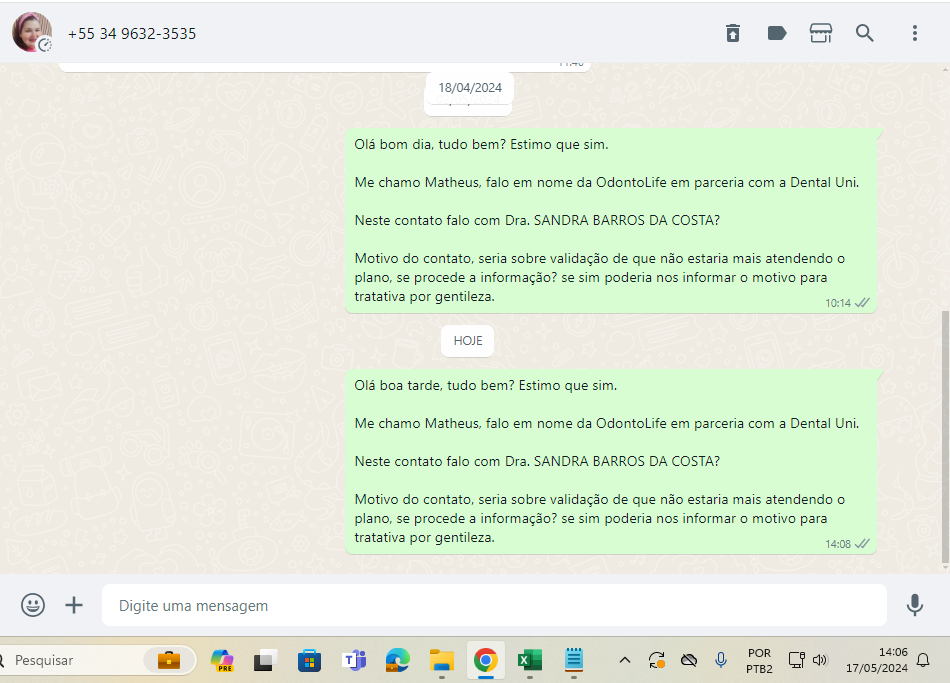Click the taskbar Pesquisar search box

point(98,660)
